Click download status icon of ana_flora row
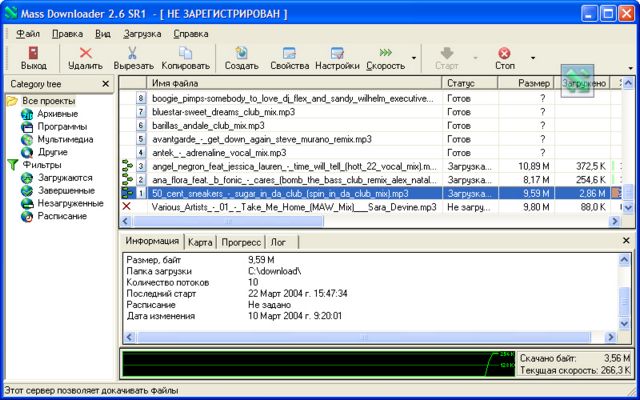 127,180
